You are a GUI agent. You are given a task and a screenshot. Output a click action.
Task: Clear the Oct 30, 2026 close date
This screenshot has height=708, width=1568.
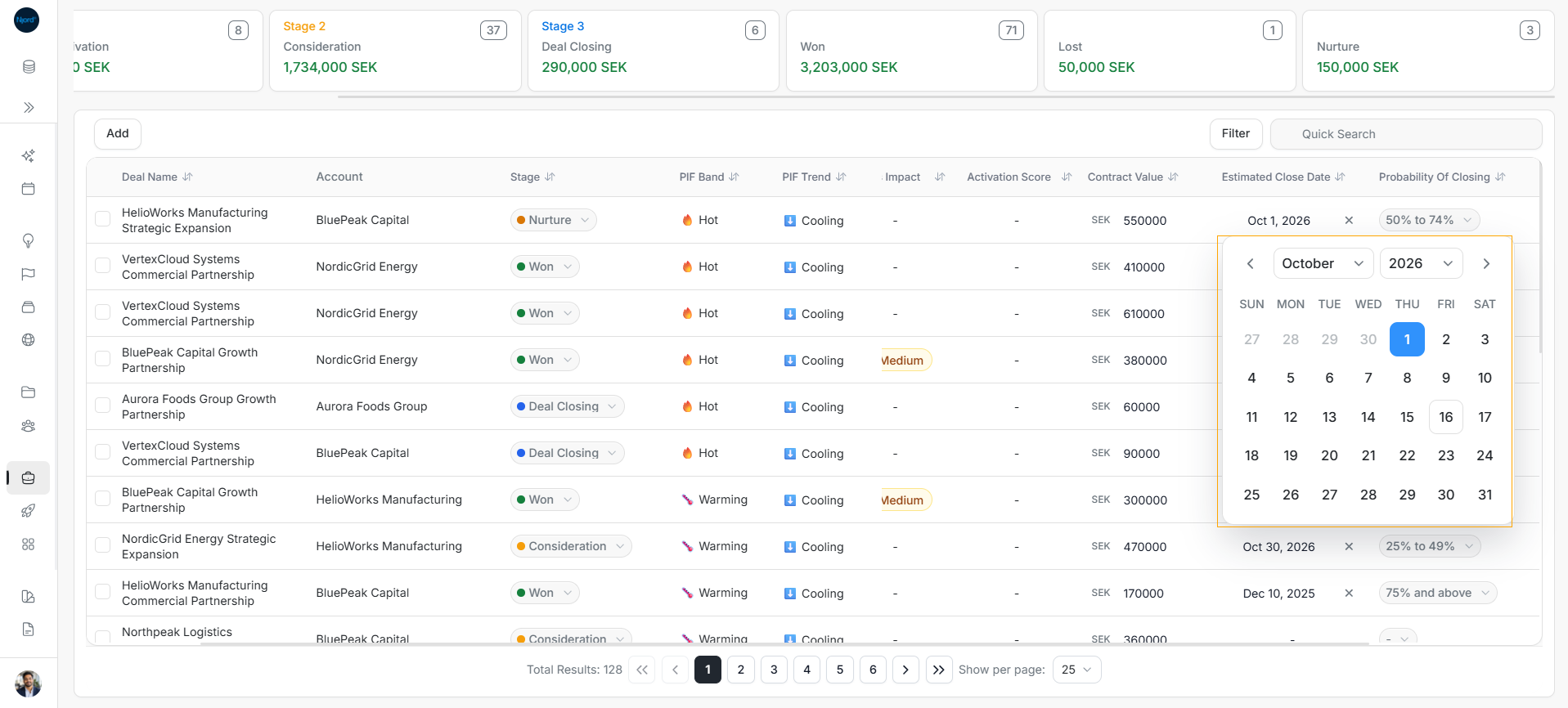[x=1349, y=546]
